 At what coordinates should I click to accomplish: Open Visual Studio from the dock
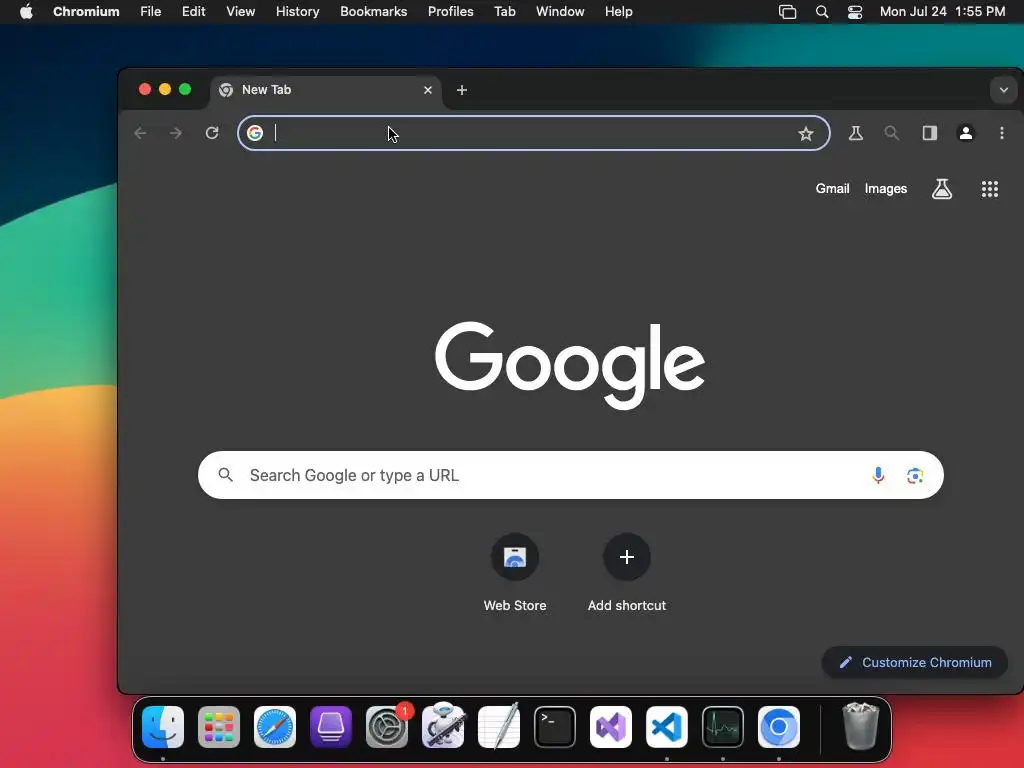click(611, 727)
